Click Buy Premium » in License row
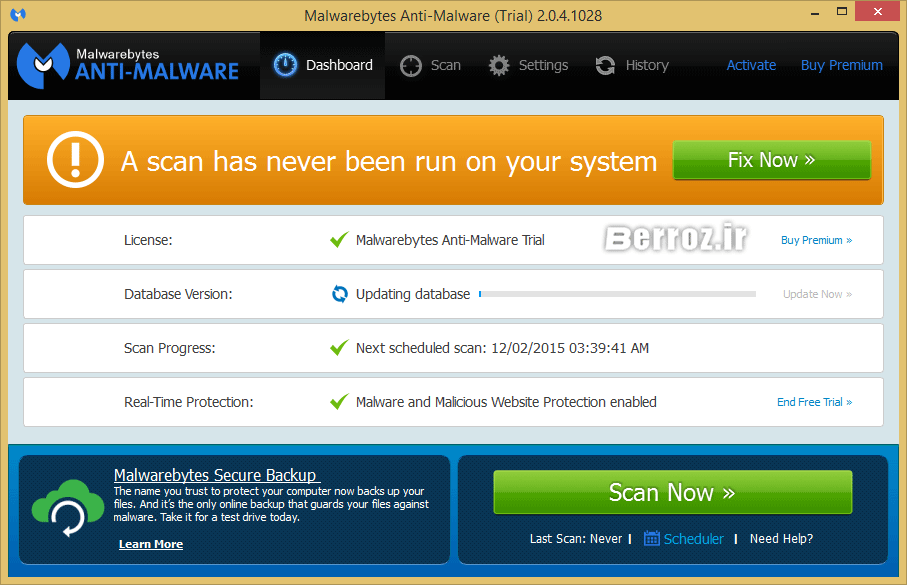The height and width of the screenshot is (585, 907). (816, 240)
